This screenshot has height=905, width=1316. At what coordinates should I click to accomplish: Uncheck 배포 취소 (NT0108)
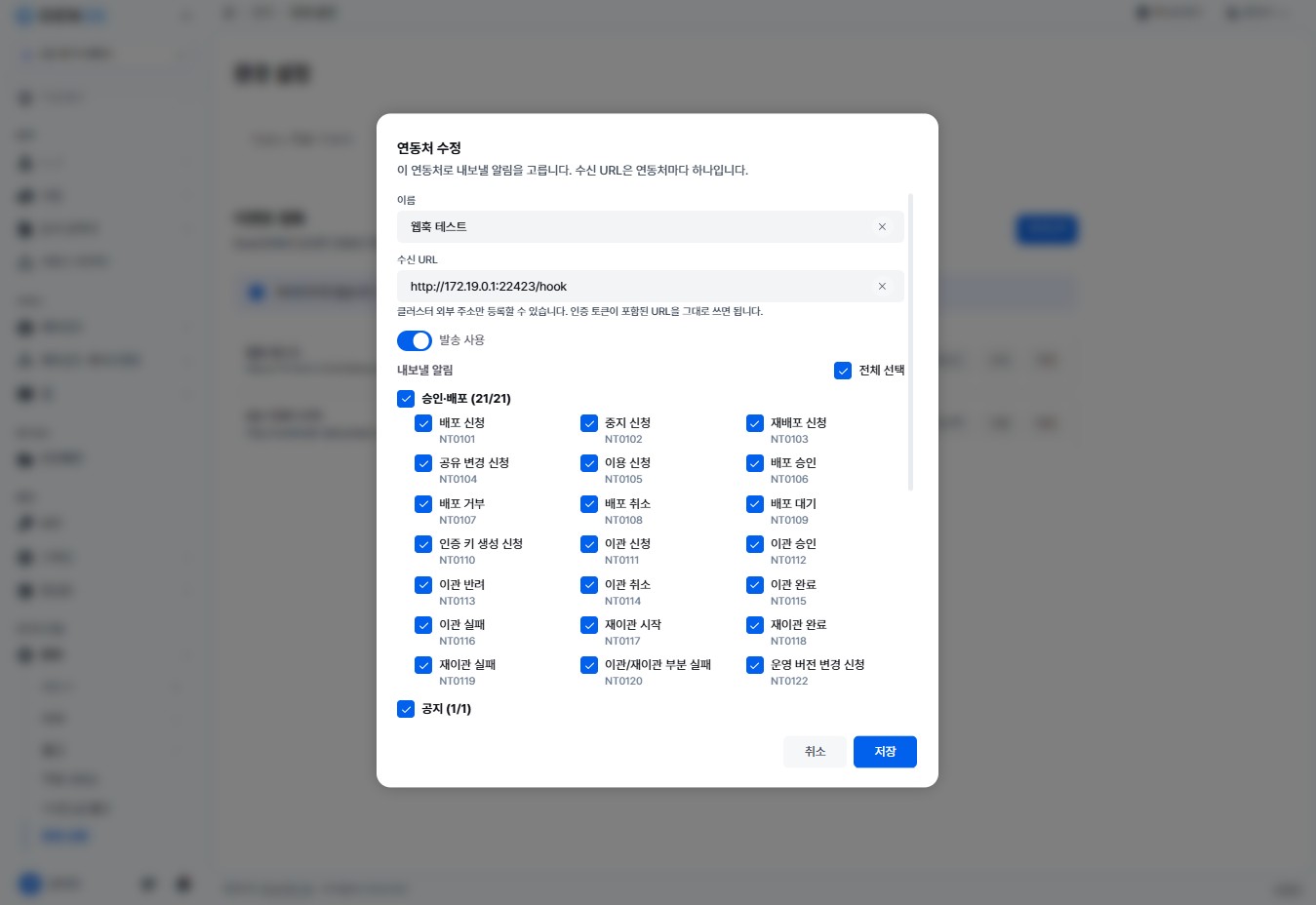click(x=589, y=504)
